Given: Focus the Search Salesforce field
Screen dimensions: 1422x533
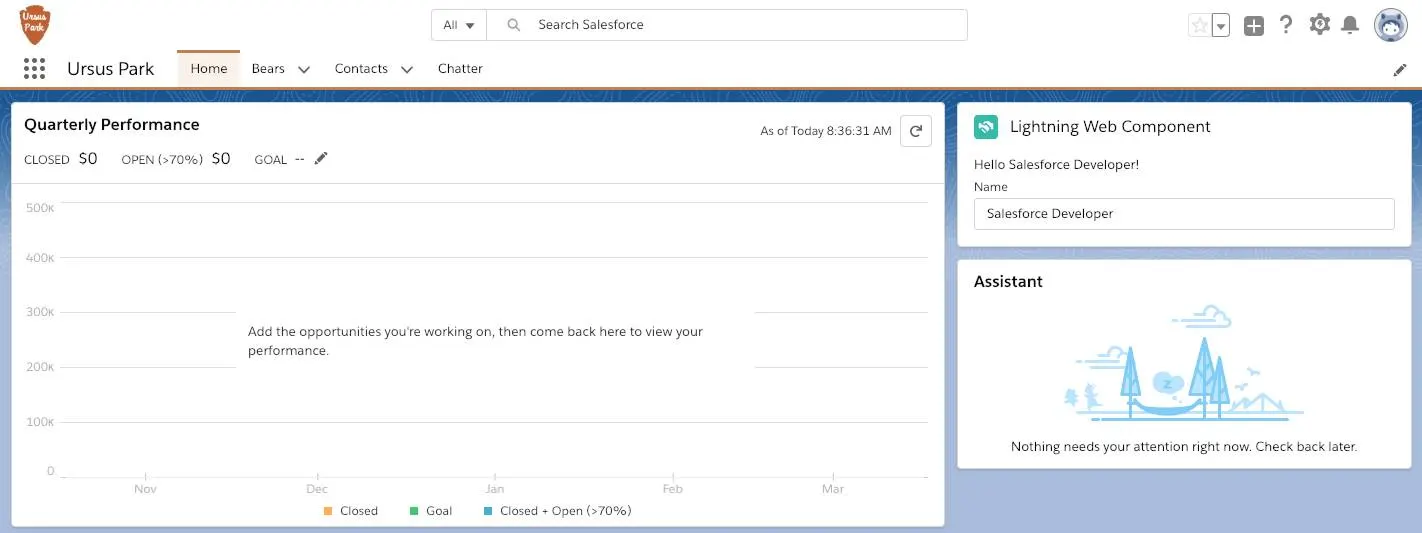Looking at the screenshot, I should tap(727, 25).
